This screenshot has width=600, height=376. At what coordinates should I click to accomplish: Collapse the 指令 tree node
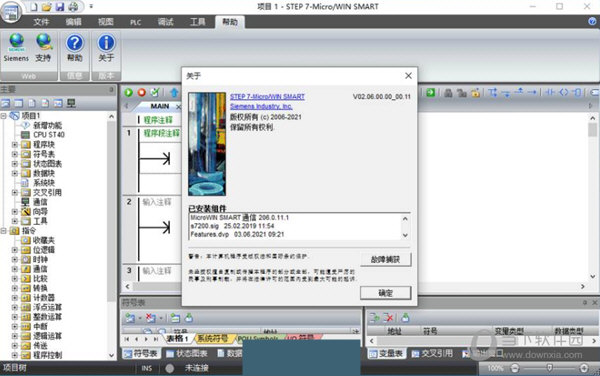pos(4,231)
